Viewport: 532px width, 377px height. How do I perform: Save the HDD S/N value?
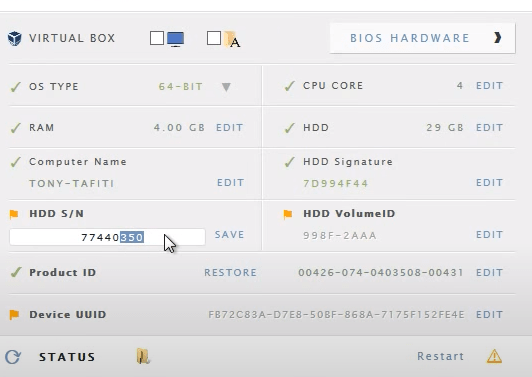[x=229, y=234]
